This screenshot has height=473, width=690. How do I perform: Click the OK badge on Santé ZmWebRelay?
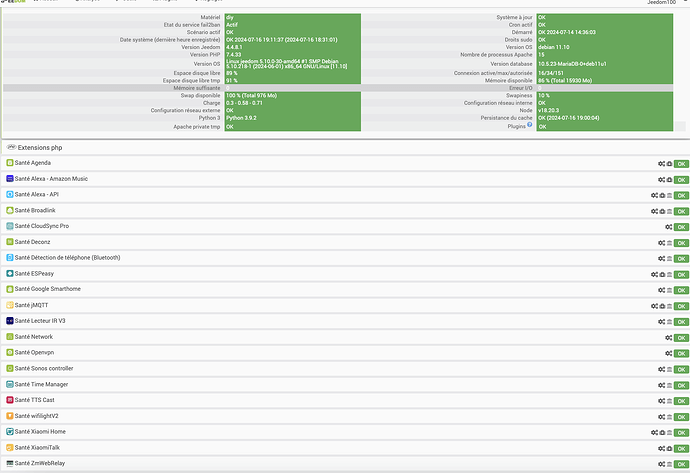(681, 464)
